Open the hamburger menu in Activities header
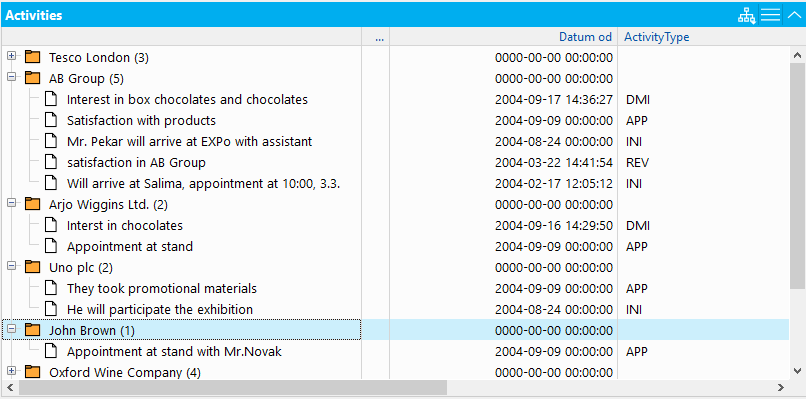Image resolution: width=806 pixels, height=399 pixels. (771, 15)
